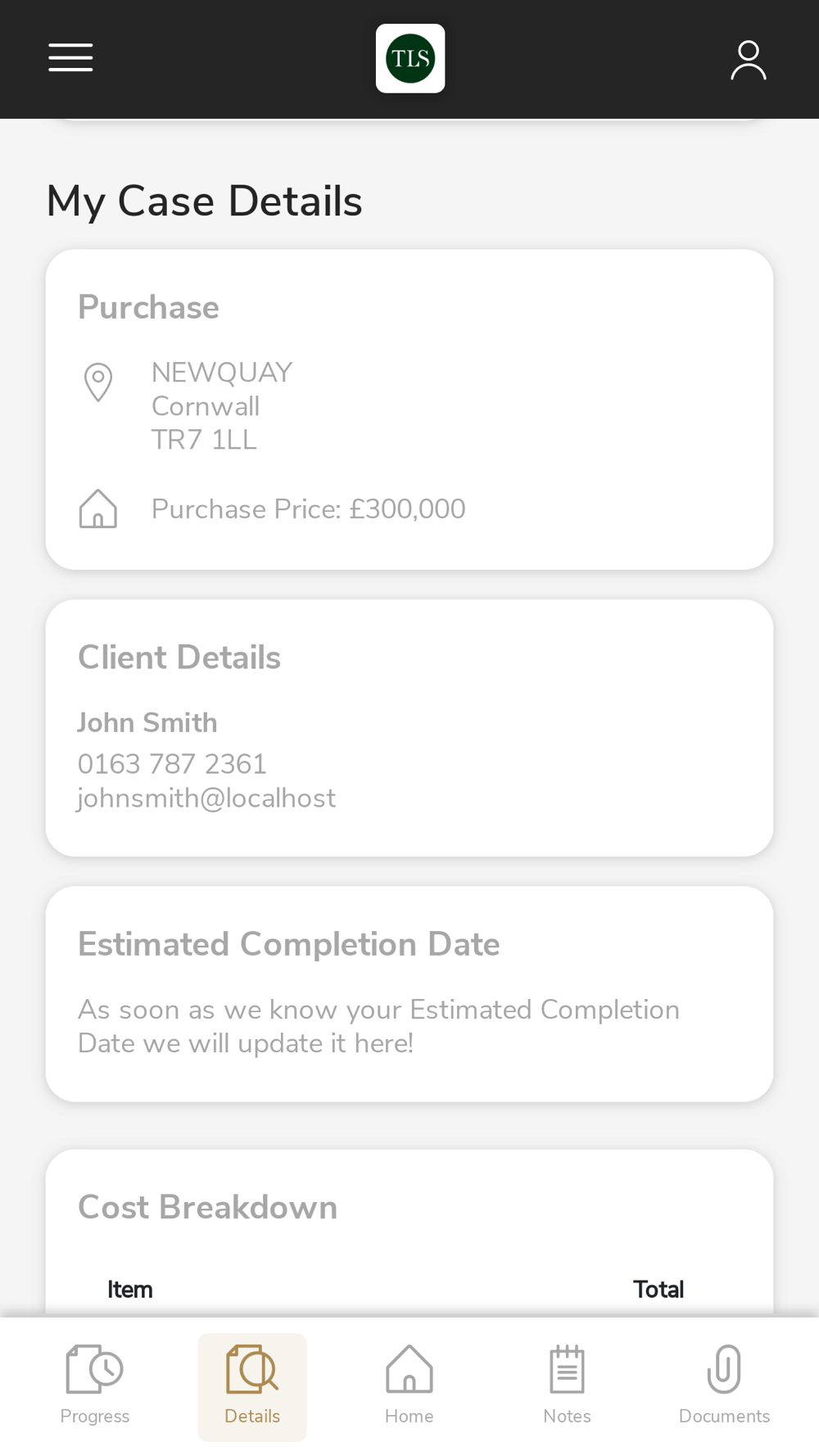Tap the location pin icon

coord(98,382)
